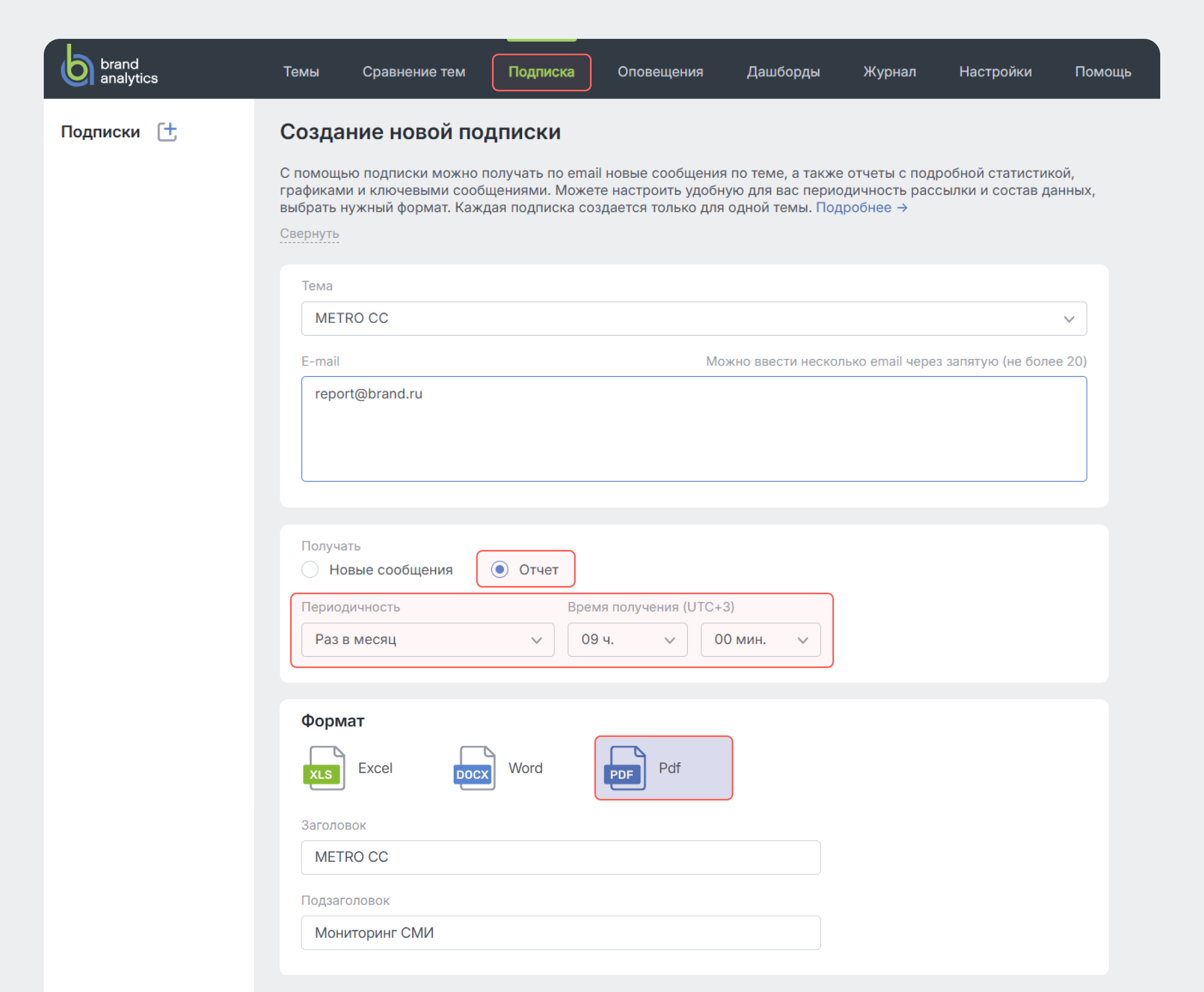Go to the Темы tab
Viewport: 1204px width, 992px height.
coord(301,72)
